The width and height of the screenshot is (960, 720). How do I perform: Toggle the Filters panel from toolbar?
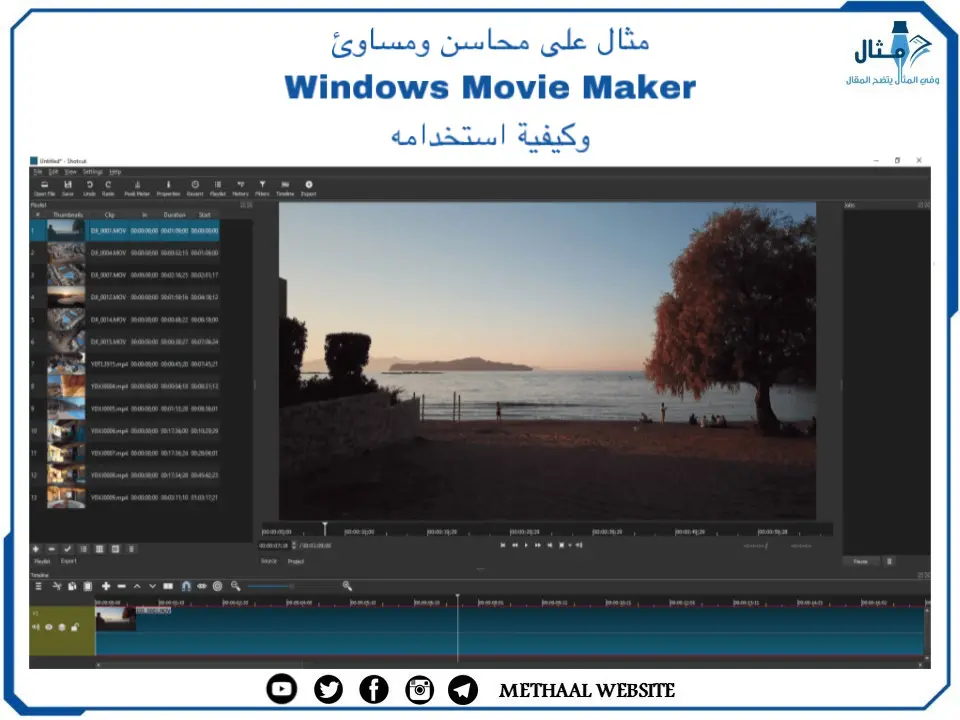tap(262, 188)
